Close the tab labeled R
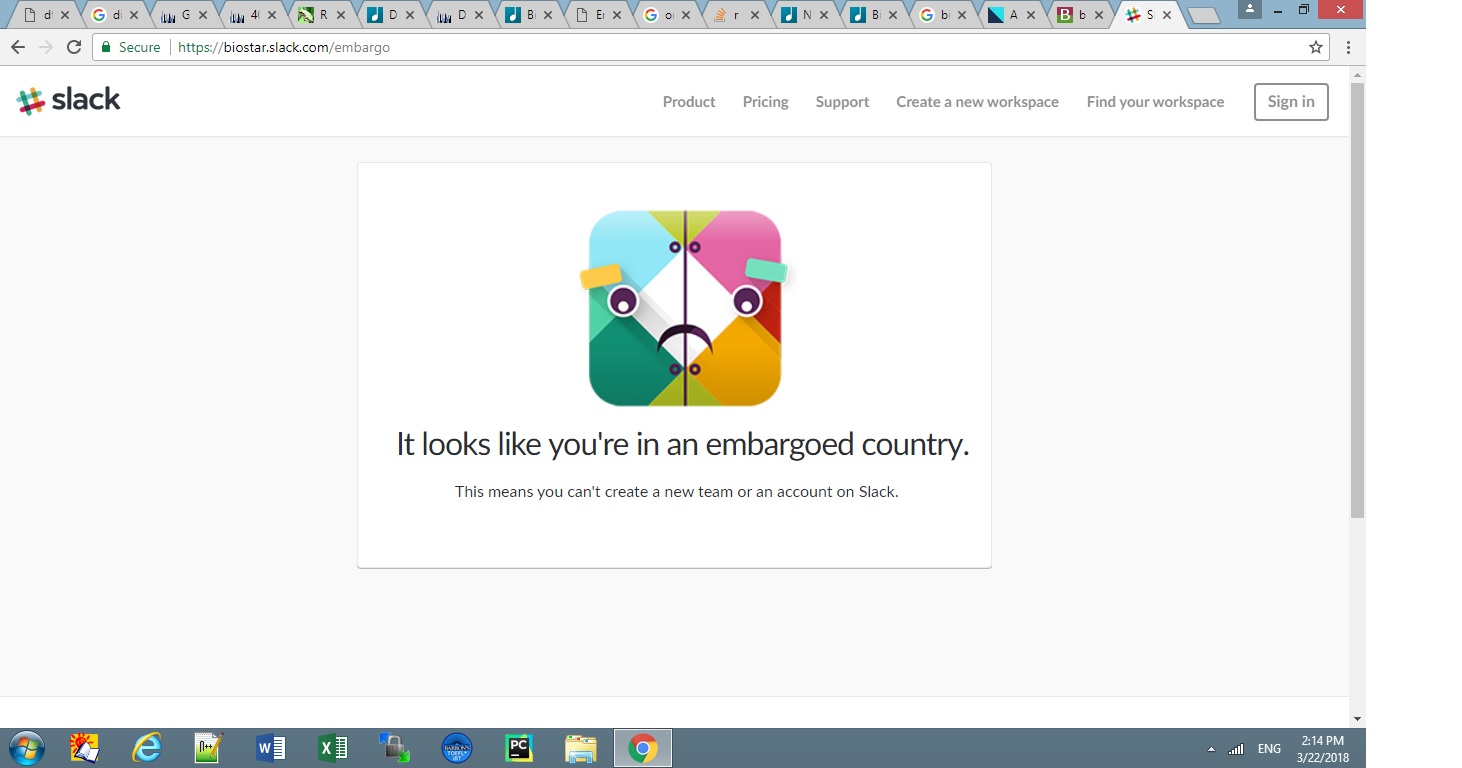Viewport: 1462px width, 768px height. tap(341, 15)
